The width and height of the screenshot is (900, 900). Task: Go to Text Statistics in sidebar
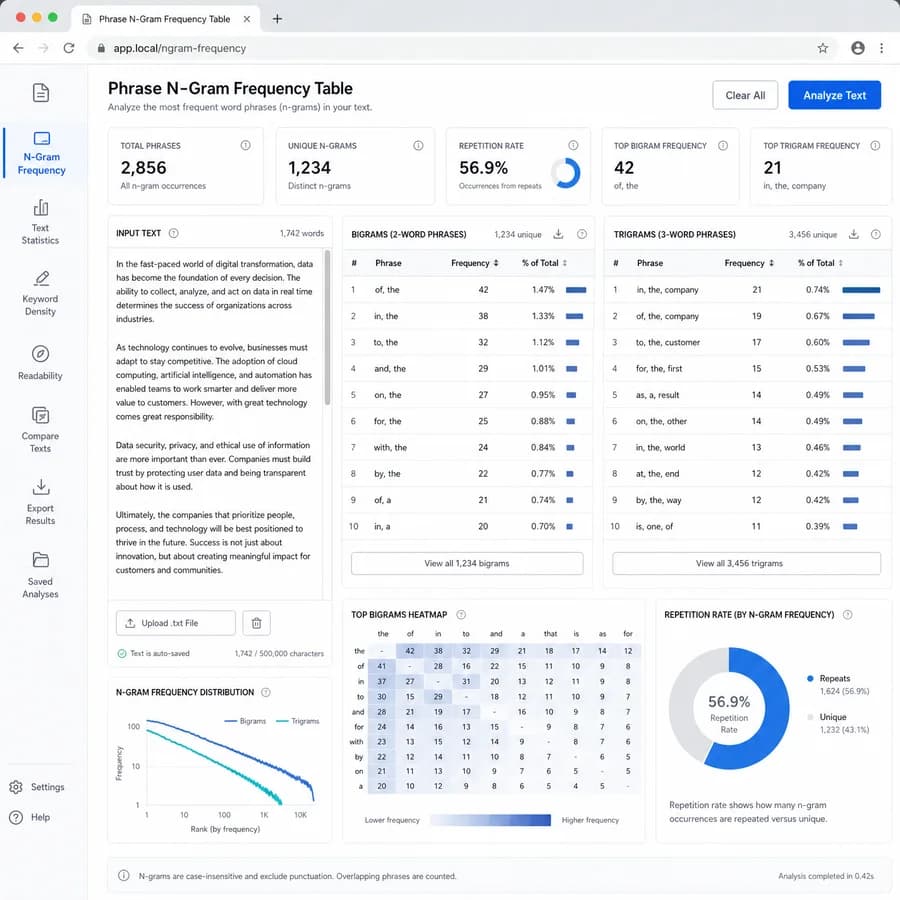pos(40,222)
